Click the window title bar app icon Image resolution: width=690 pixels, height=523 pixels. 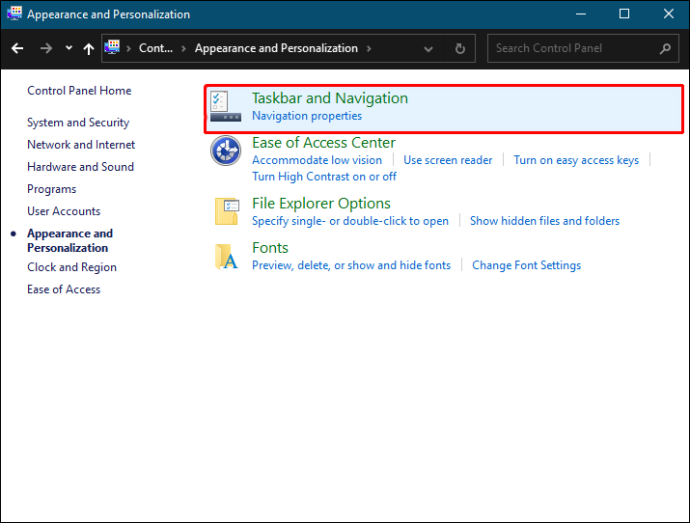click(x=14, y=13)
